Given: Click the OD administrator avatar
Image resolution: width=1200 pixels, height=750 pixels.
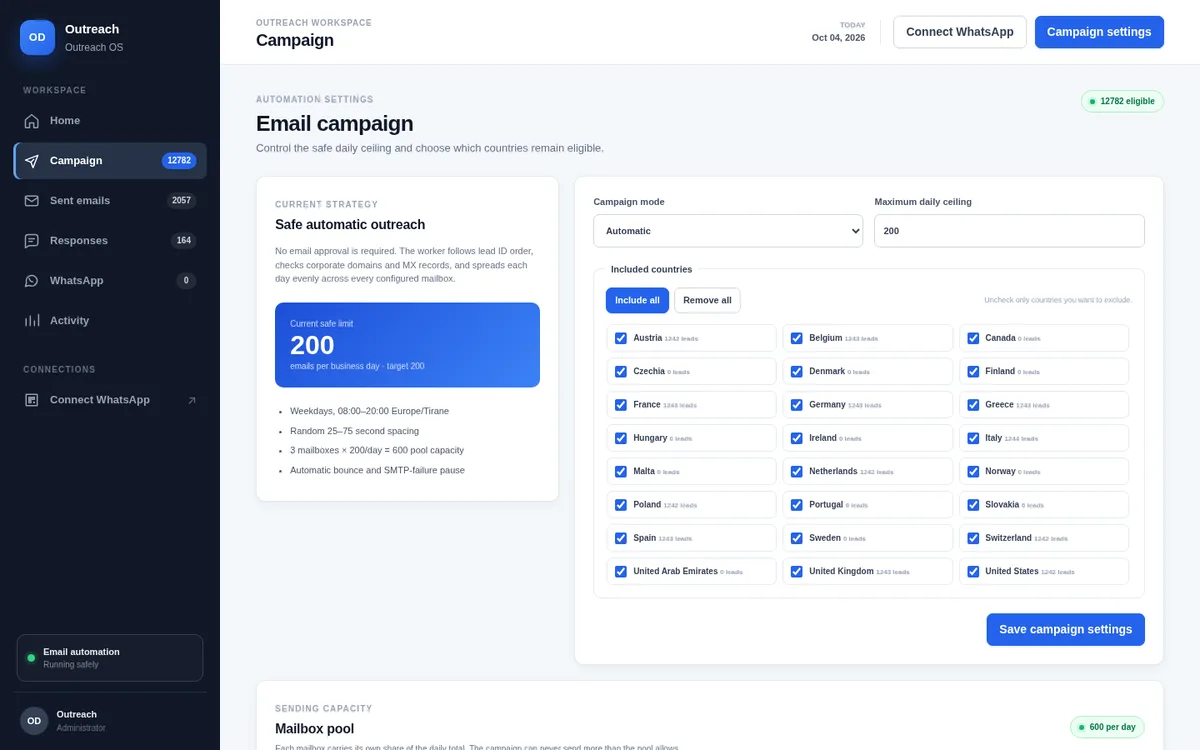Looking at the screenshot, I should pos(34,721).
